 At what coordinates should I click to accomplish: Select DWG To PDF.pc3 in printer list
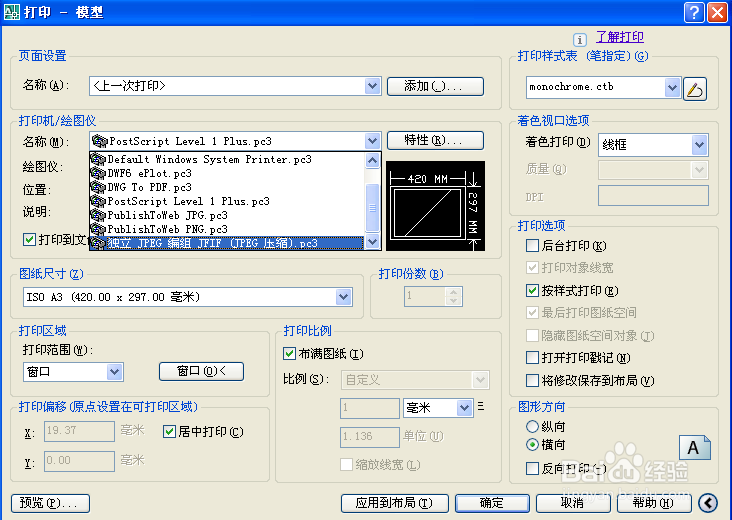[226, 187]
